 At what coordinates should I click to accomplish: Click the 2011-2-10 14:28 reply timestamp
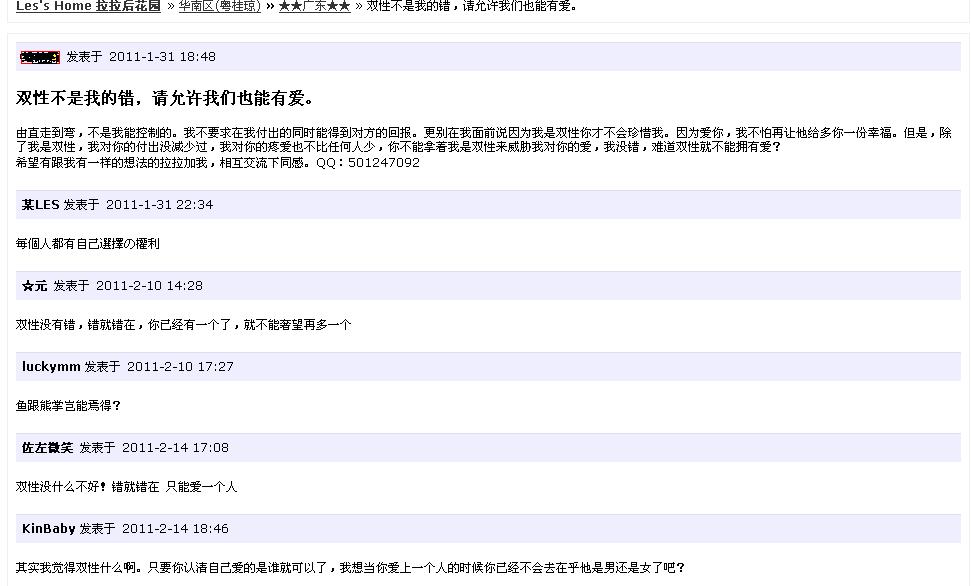tap(149, 286)
